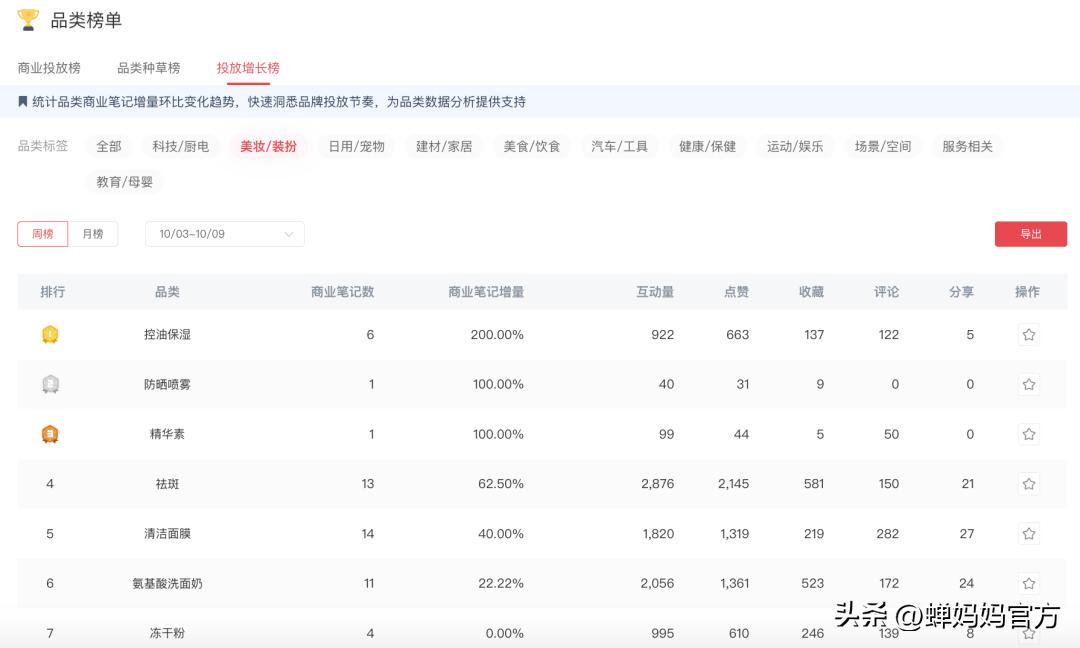Click the star icon for 防晒喷雾
1080x648 pixels.
pyautogui.click(x=1029, y=384)
